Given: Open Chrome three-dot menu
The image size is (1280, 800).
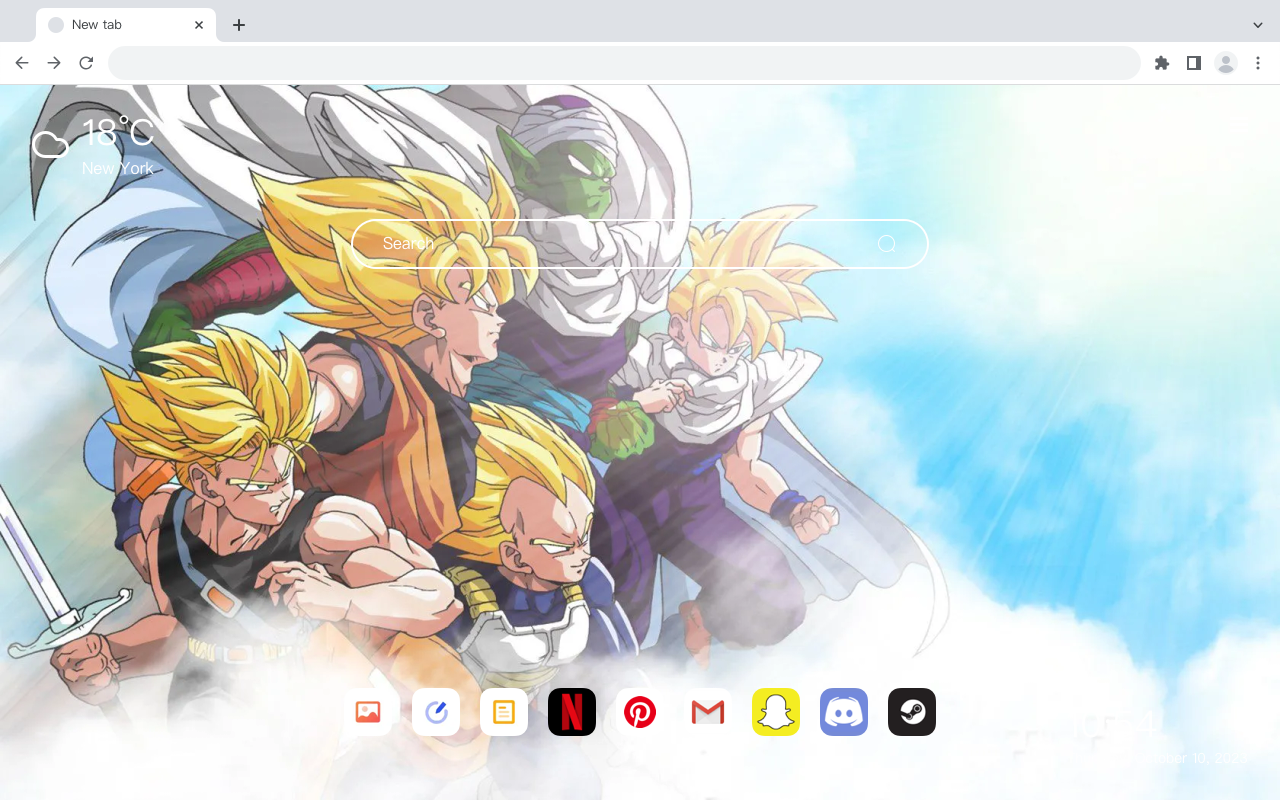Looking at the screenshot, I should 1258,63.
